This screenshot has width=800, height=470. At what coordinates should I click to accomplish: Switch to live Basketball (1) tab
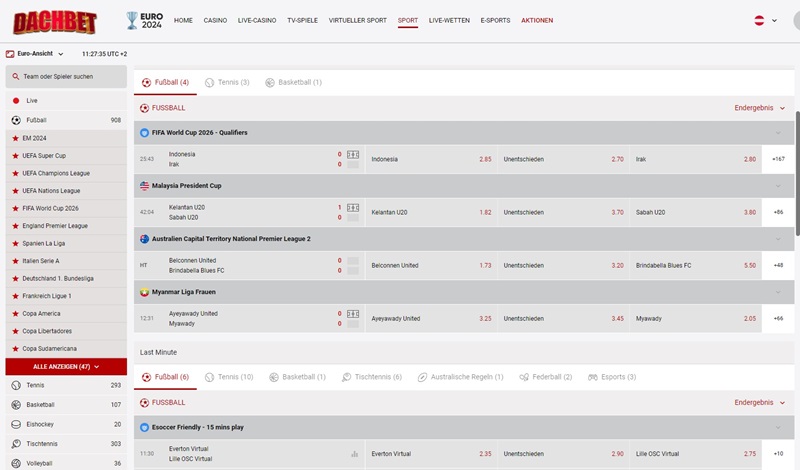pyautogui.click(x=293, y=83)
